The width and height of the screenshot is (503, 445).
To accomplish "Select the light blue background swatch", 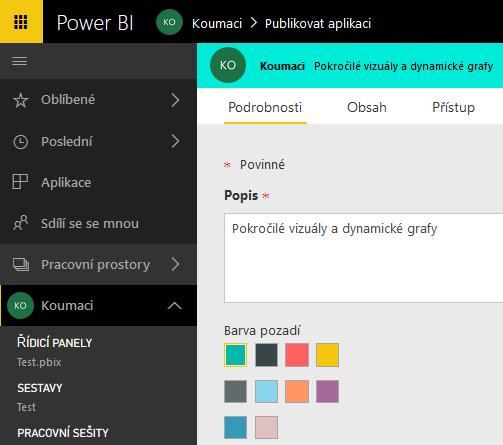I will coord(266,391).
